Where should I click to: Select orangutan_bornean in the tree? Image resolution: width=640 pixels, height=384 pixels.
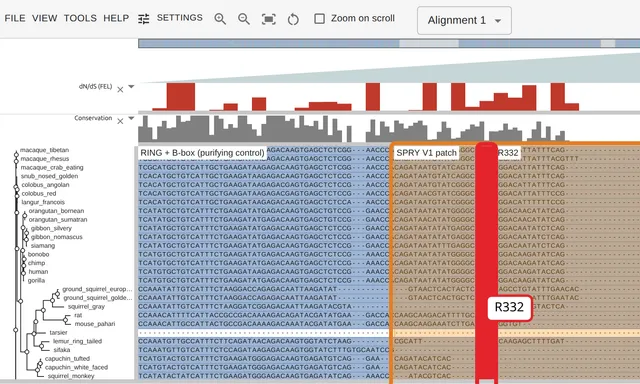[56, 211]
